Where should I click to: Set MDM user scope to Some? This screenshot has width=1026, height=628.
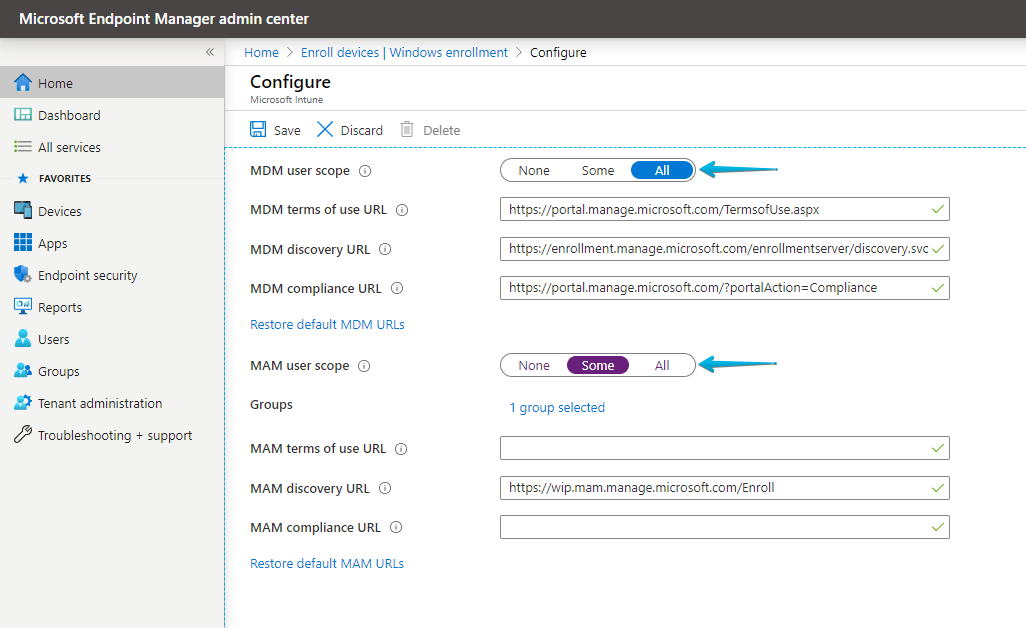[x=597, y=170]
